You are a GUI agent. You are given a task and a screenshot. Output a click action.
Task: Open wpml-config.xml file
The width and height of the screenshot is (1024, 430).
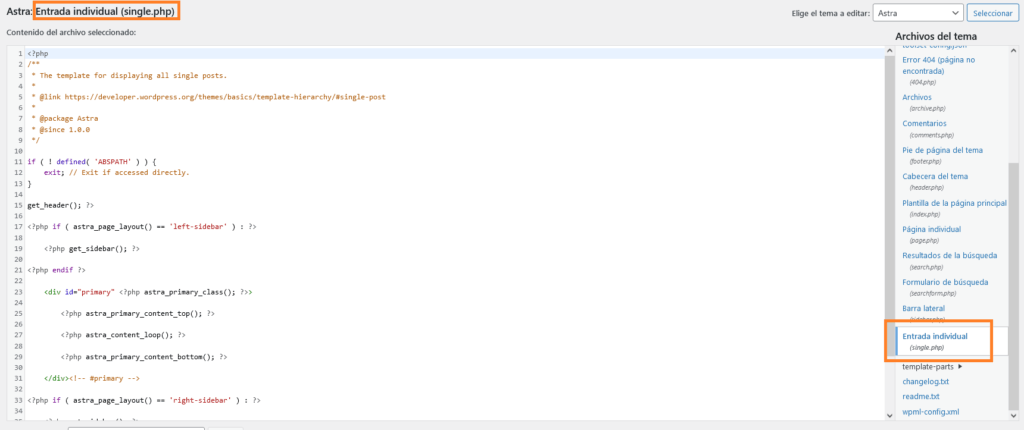[x=931, y=412]
